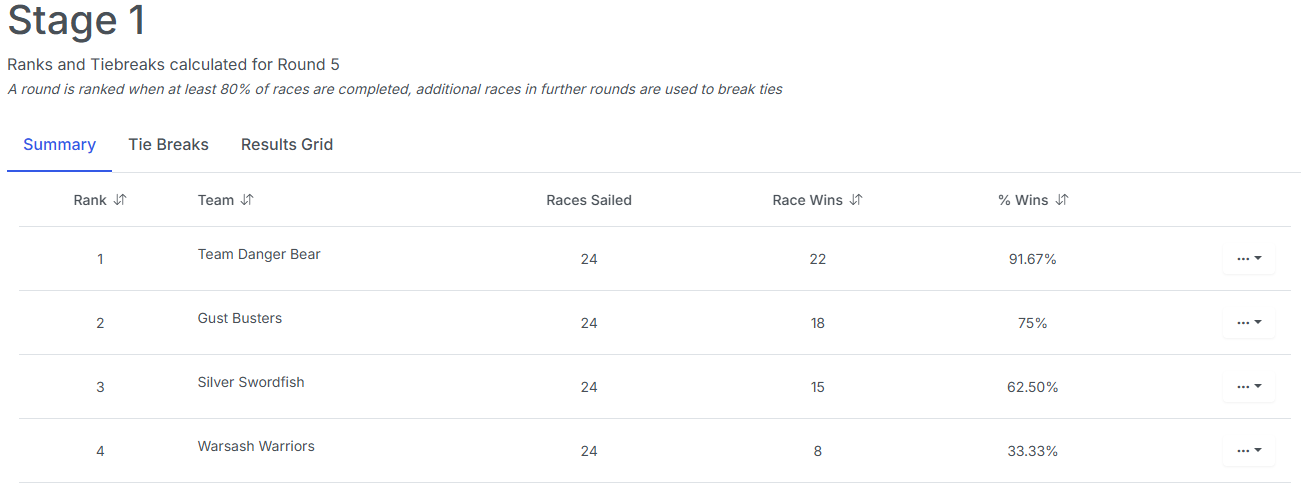Select the Summary tab

59,145
